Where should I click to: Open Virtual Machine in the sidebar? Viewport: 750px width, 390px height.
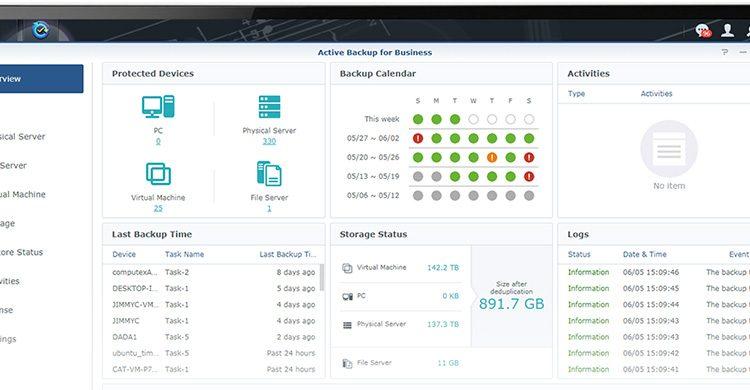(x=23, y=194)
